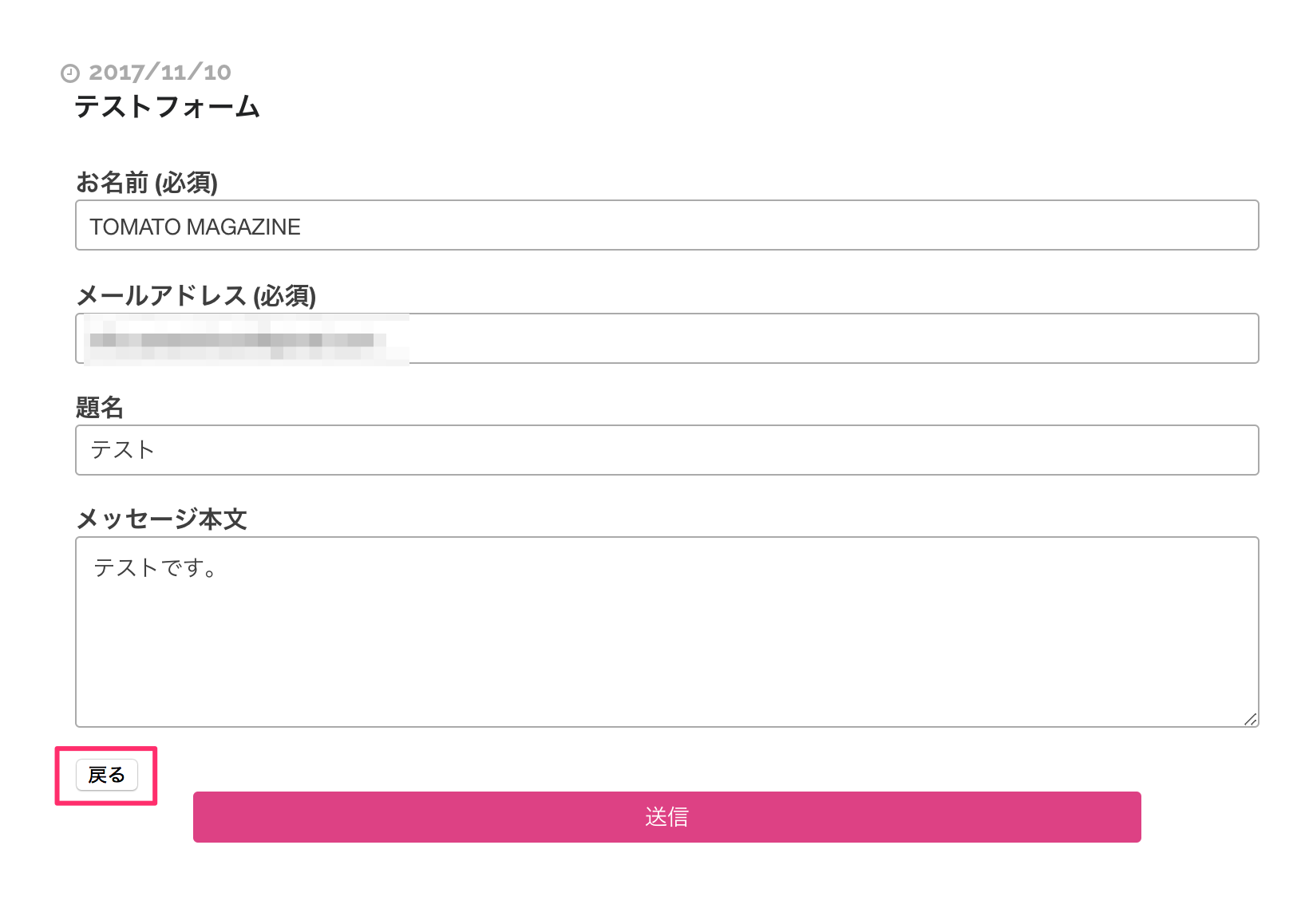Viewport: 1301px width, 924px height.
Task: Click the テスト text in subject field
Action: [x=122, y=450]
